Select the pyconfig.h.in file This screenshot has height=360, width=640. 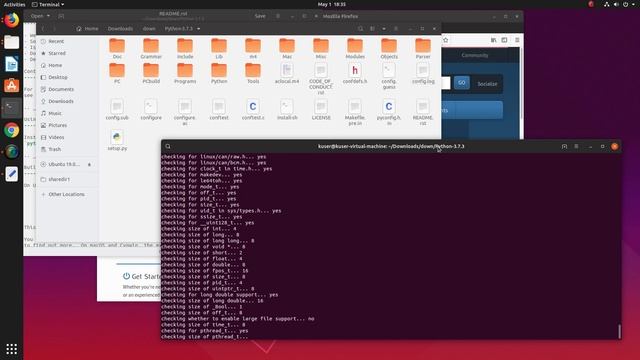tap(389, 112)
